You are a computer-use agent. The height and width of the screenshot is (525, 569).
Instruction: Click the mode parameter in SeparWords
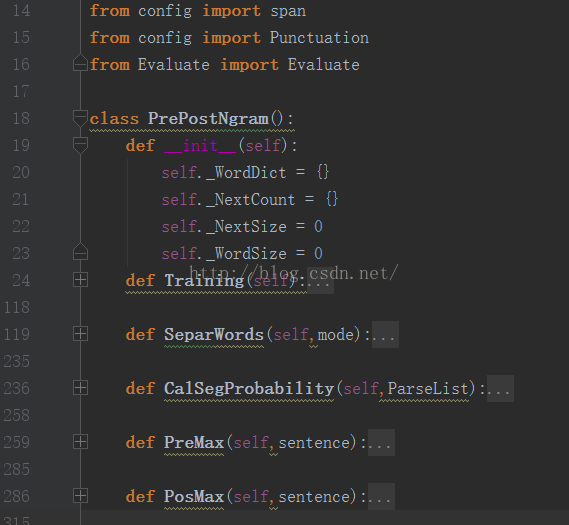[336, 335]
